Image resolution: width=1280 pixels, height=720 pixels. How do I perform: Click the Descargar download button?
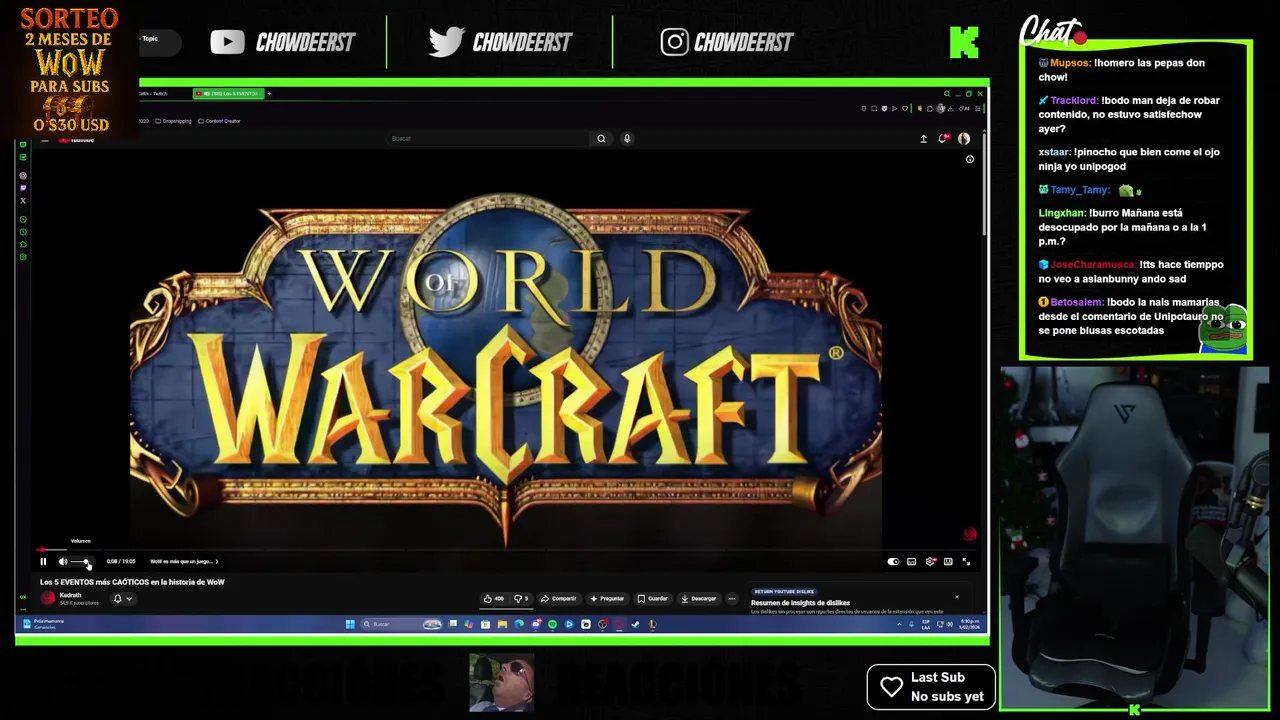tap(698, 599)
